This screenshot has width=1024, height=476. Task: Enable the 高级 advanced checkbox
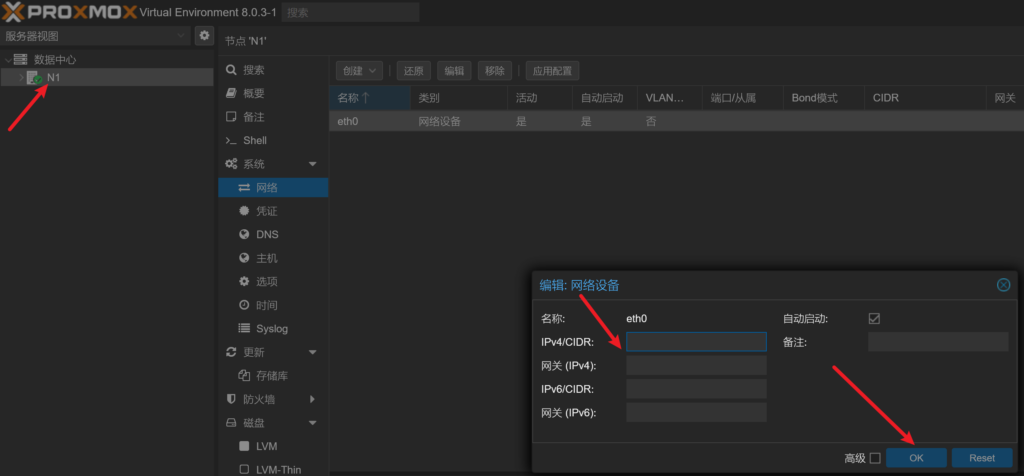click(875, 458)
